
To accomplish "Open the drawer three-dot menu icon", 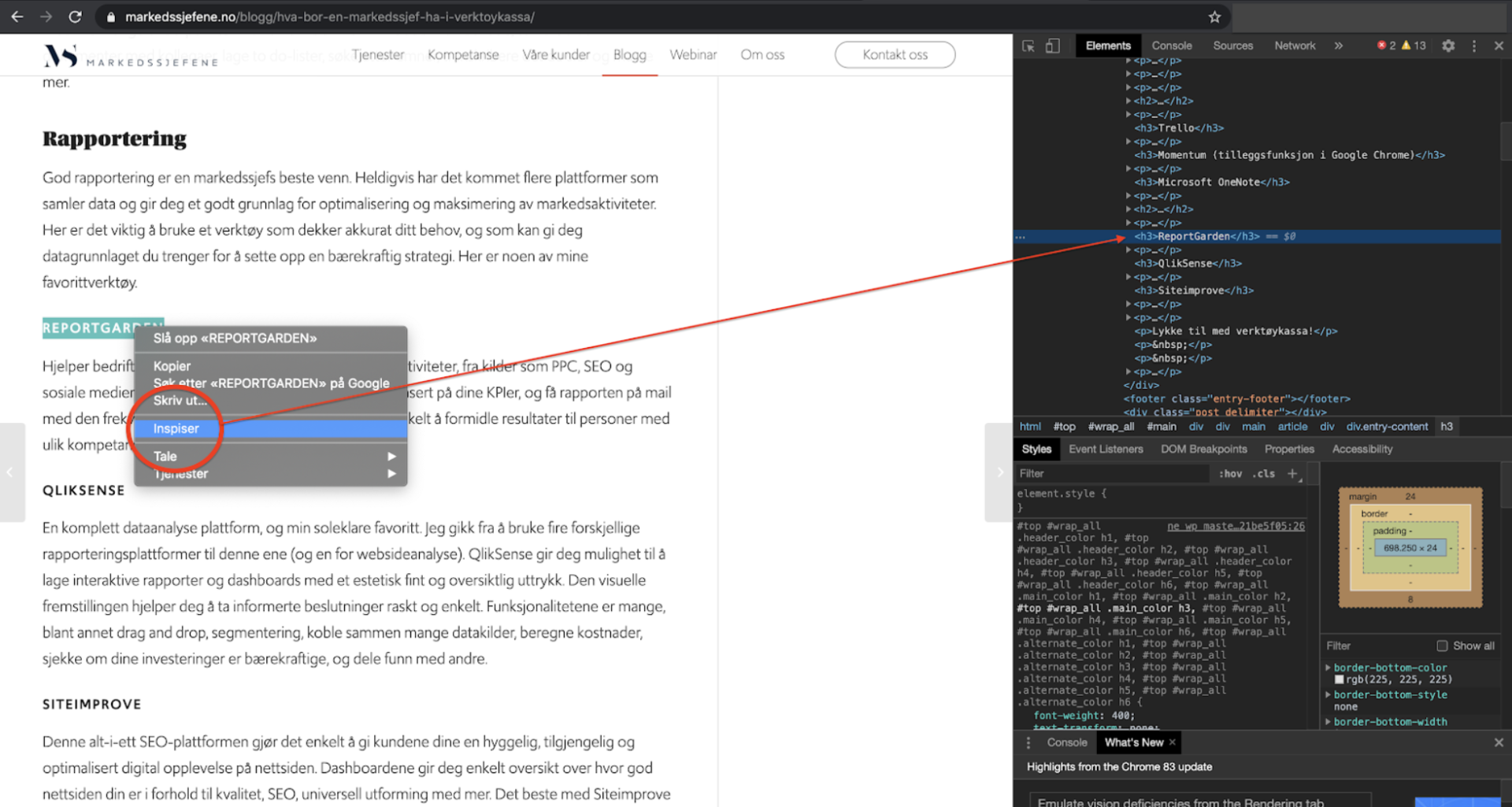I will coord(1028,742).
